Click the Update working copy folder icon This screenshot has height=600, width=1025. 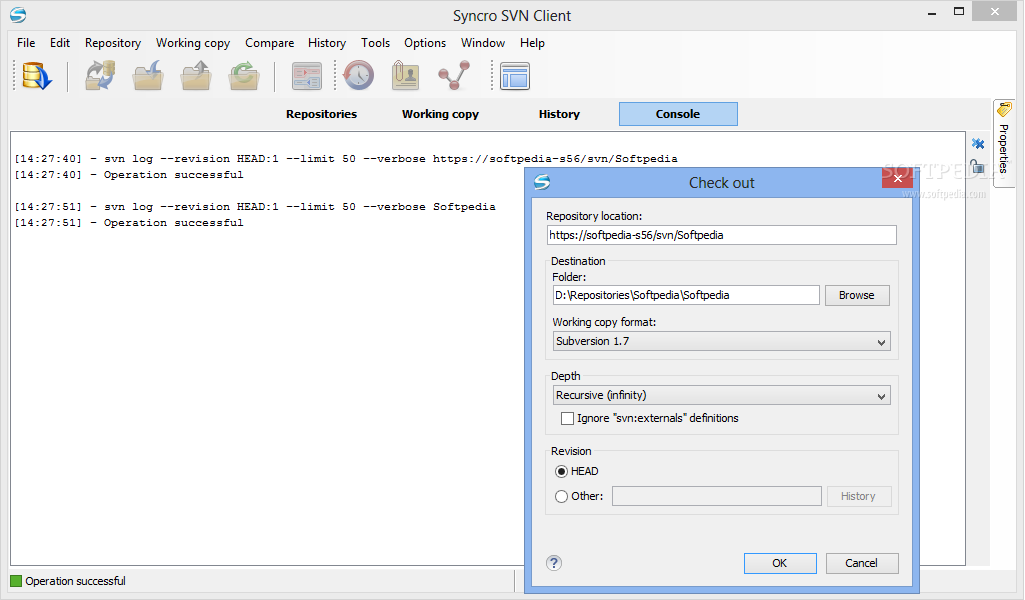pos(148,76)
